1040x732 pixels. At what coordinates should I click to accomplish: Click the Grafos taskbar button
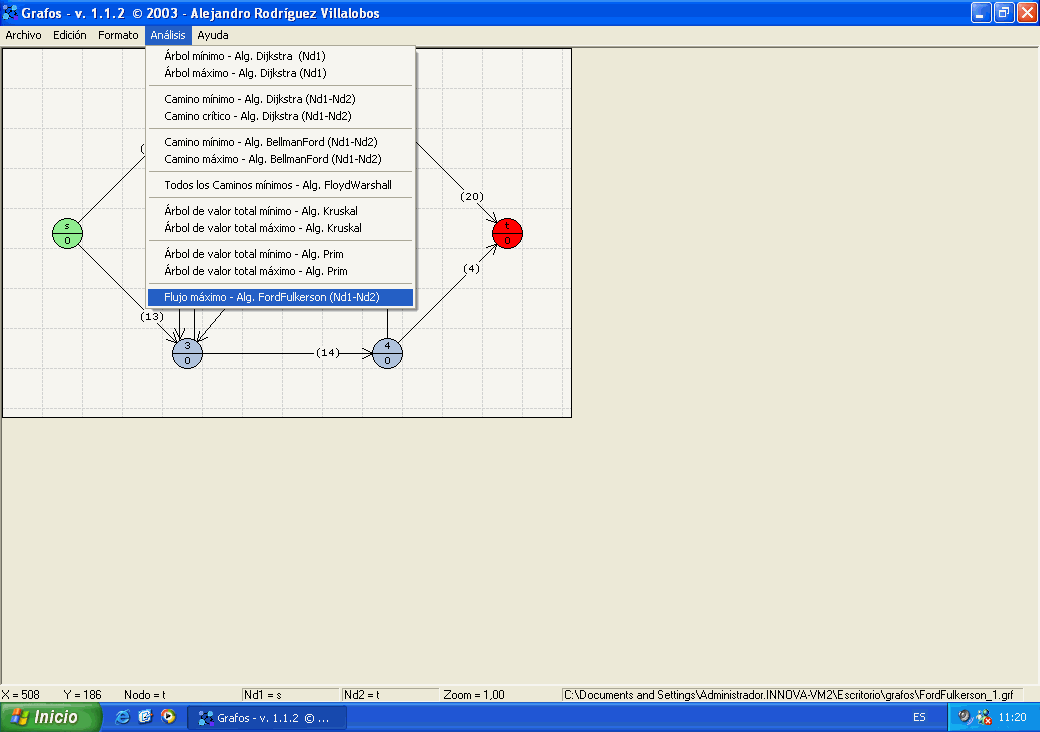(x=267, y=717)
